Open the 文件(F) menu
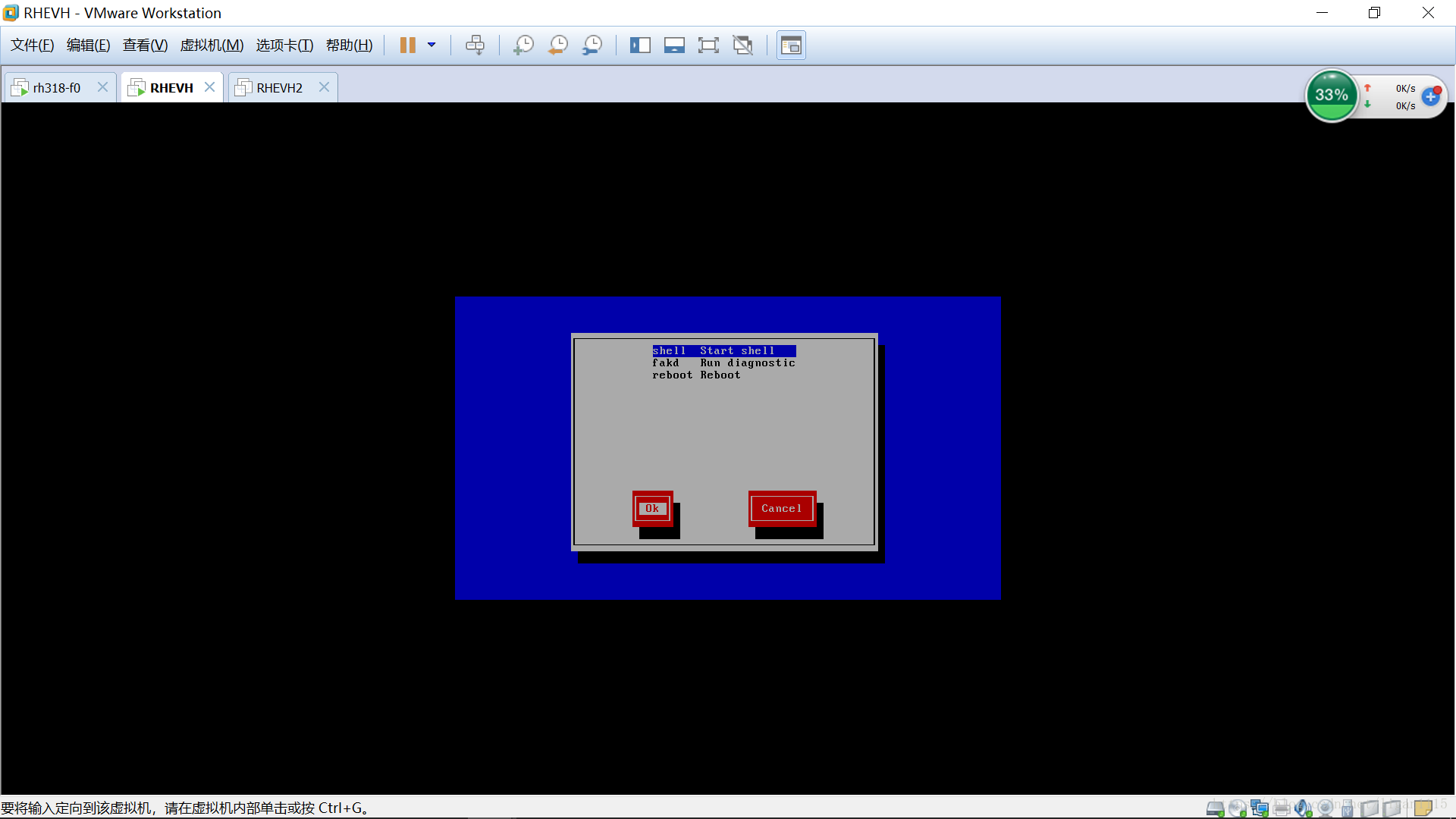The width and height of the screenshot is (1456, 819). 33,45
